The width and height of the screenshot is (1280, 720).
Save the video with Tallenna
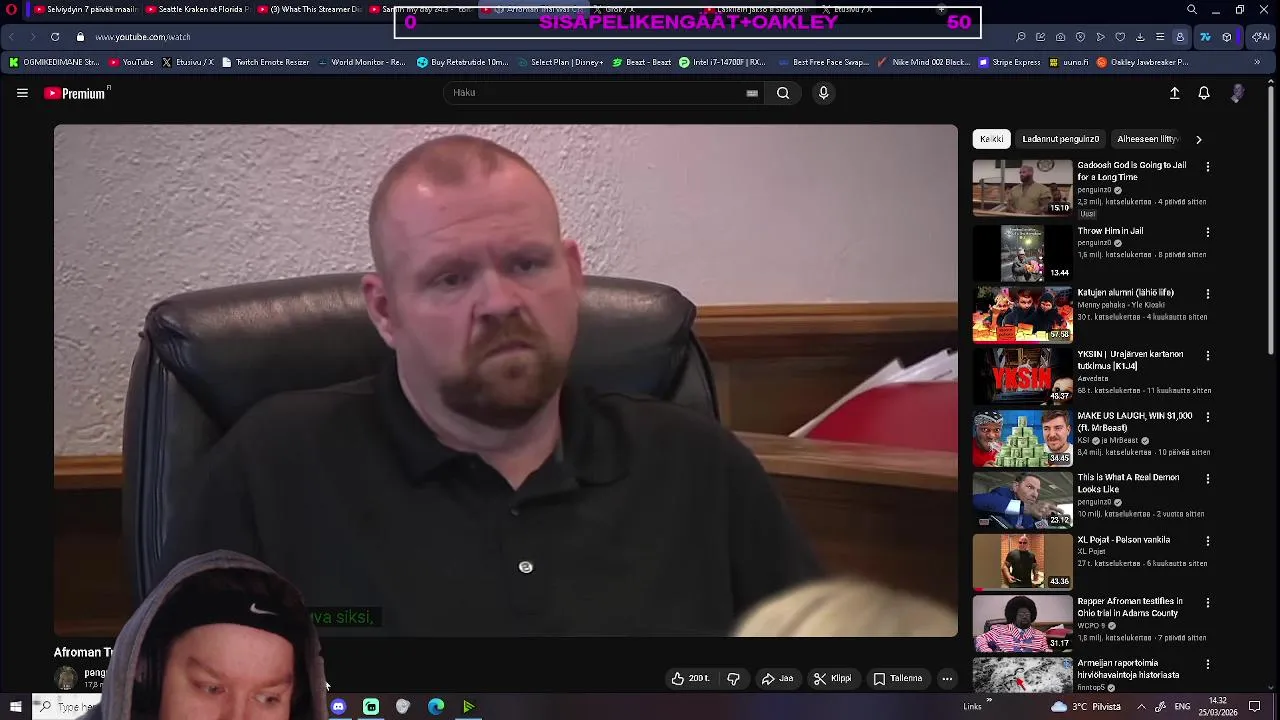click(897, 678)
